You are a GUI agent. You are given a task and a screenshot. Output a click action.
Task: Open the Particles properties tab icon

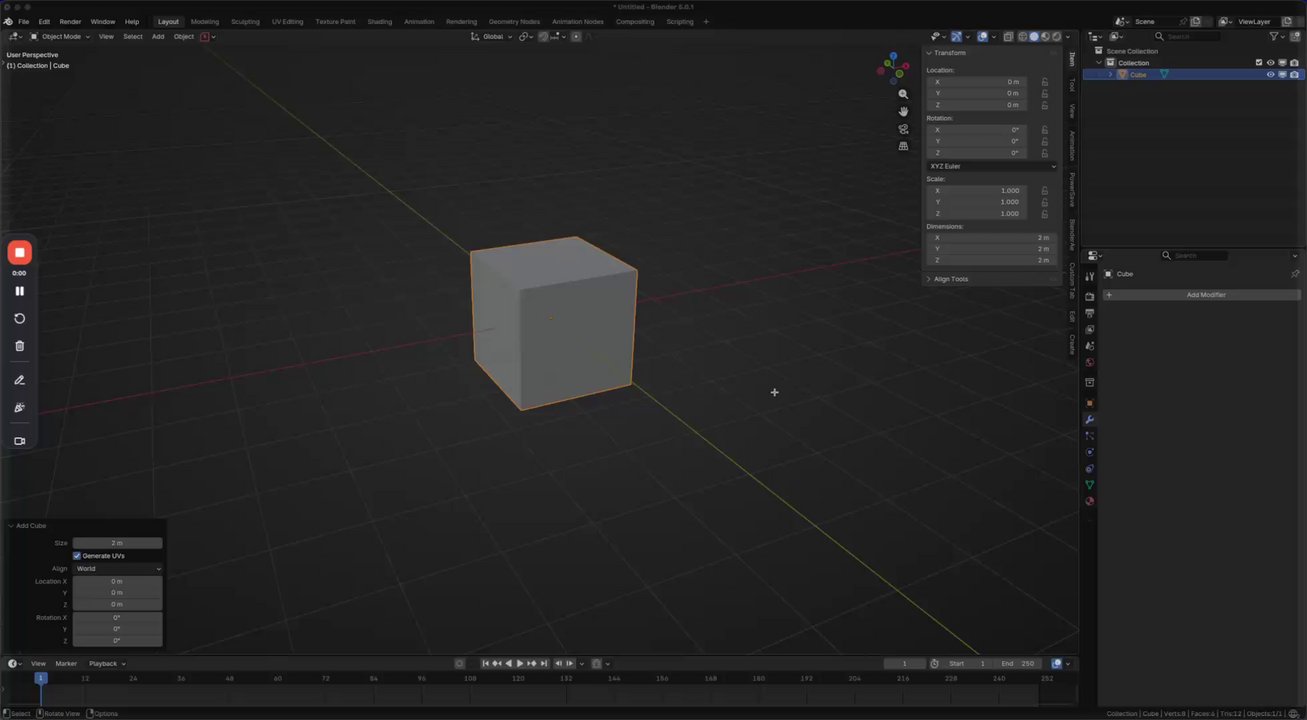point(1090,436)
